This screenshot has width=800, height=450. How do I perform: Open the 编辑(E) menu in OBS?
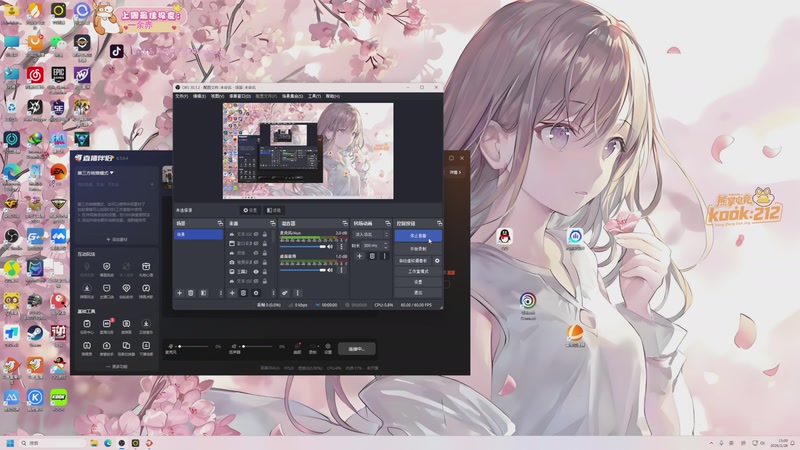(x=199, y=96)
